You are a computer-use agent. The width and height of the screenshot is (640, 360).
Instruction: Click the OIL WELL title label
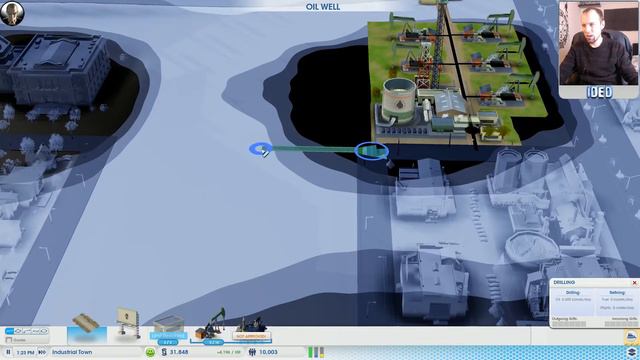click(322, 7)
